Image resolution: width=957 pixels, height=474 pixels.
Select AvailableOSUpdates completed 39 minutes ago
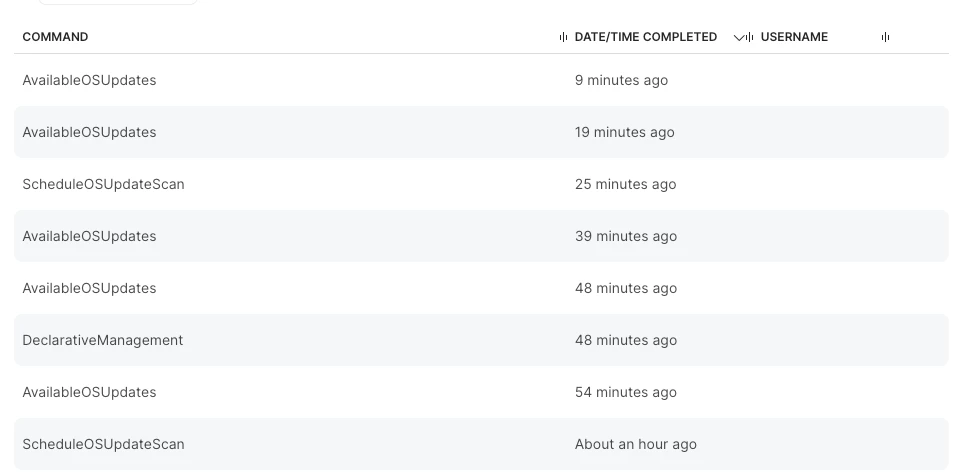tap(481, 236)
